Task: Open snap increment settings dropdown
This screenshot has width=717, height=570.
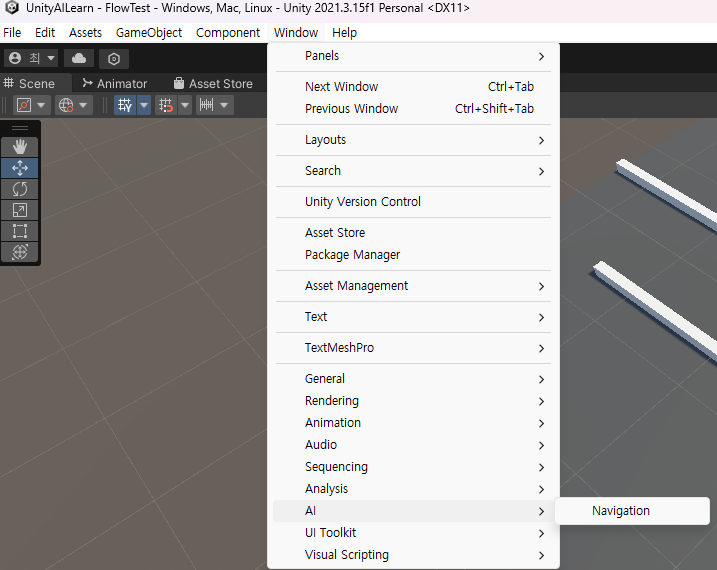Action: pos(224,105)
